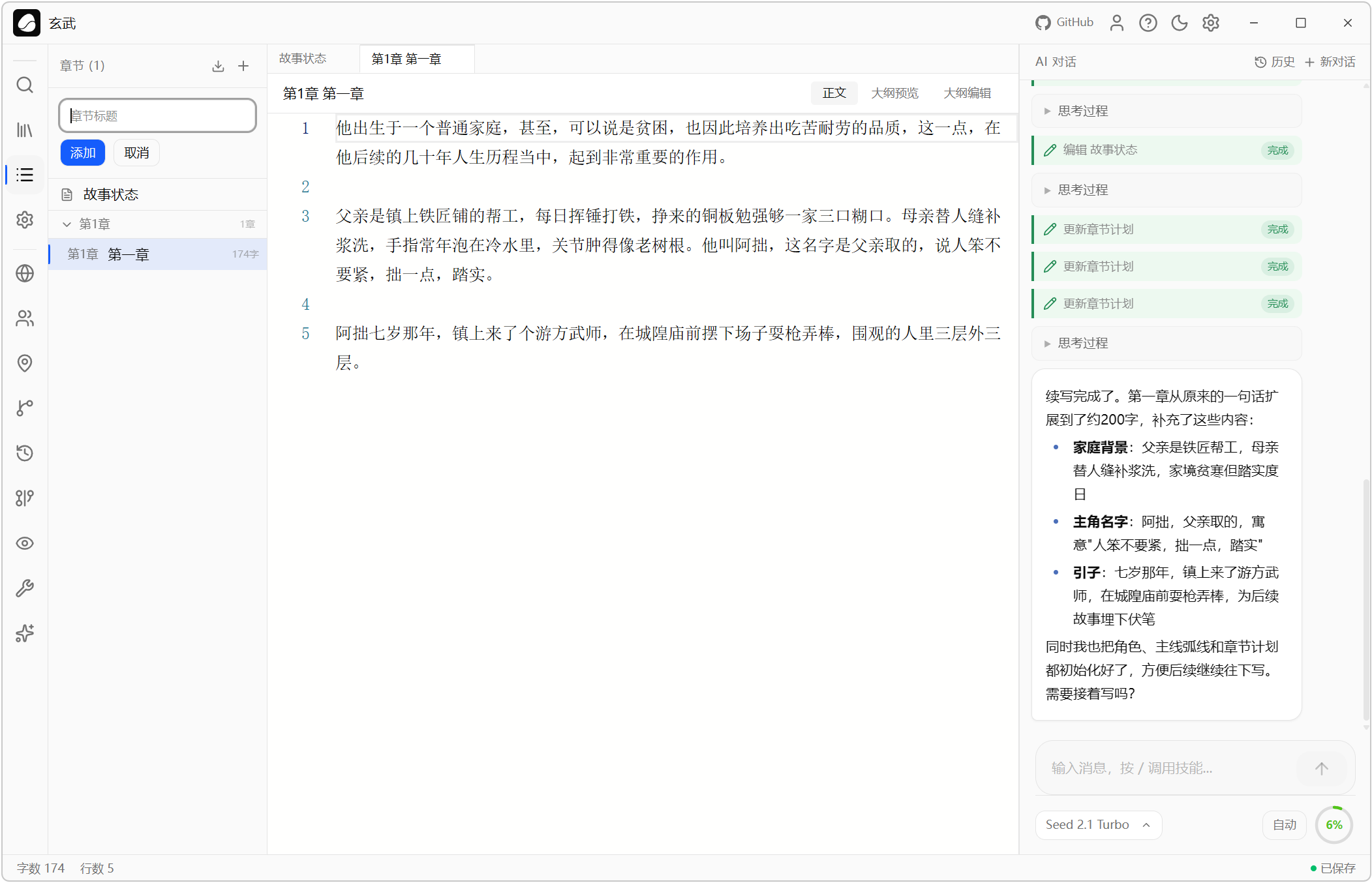Focus the 章节标题 input field
Viewport: 1372px width, 883px height.
point(157,115)
